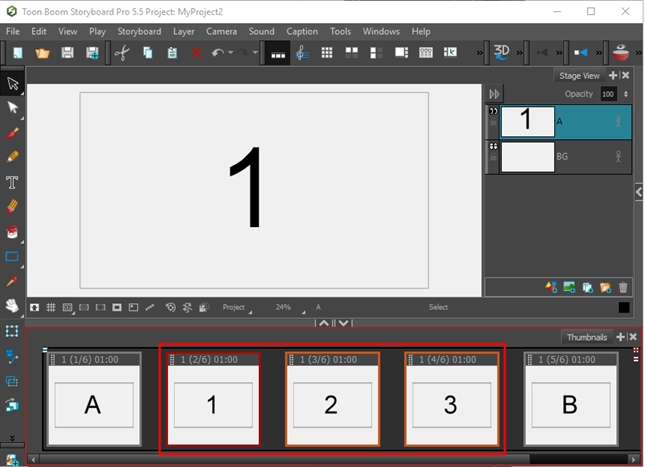Select the Brush tool in the left toolbar
Image resolution: width=645 pixels, height=467 pixels.
coord(13,132)
